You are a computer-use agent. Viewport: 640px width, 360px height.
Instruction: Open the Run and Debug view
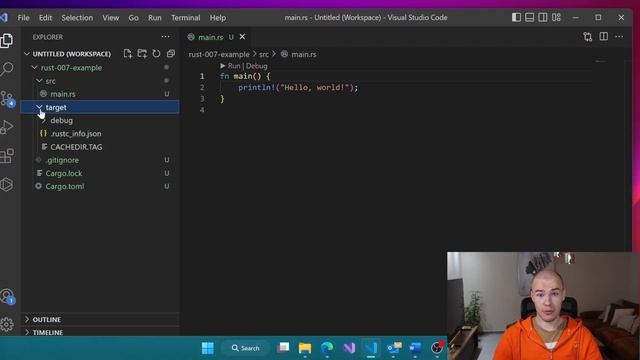[x=7, y=127]
